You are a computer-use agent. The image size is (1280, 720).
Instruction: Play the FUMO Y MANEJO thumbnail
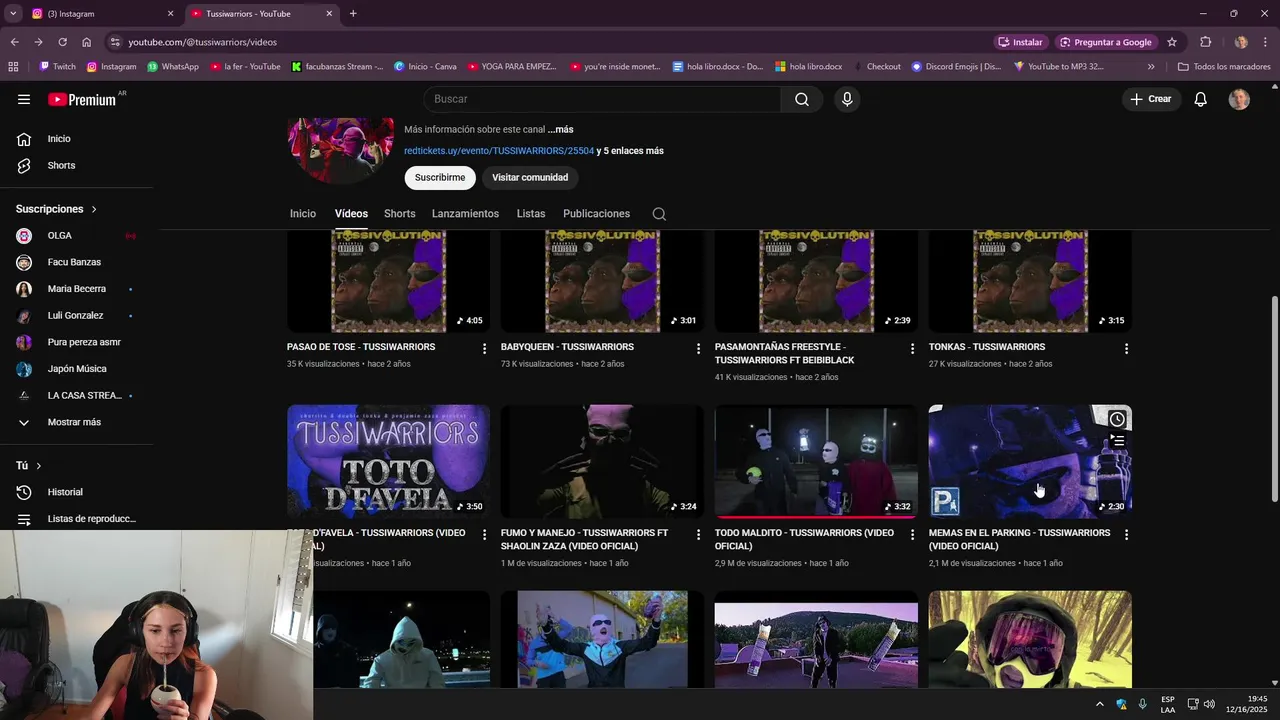pyautogui.click(x=602, y=462)
